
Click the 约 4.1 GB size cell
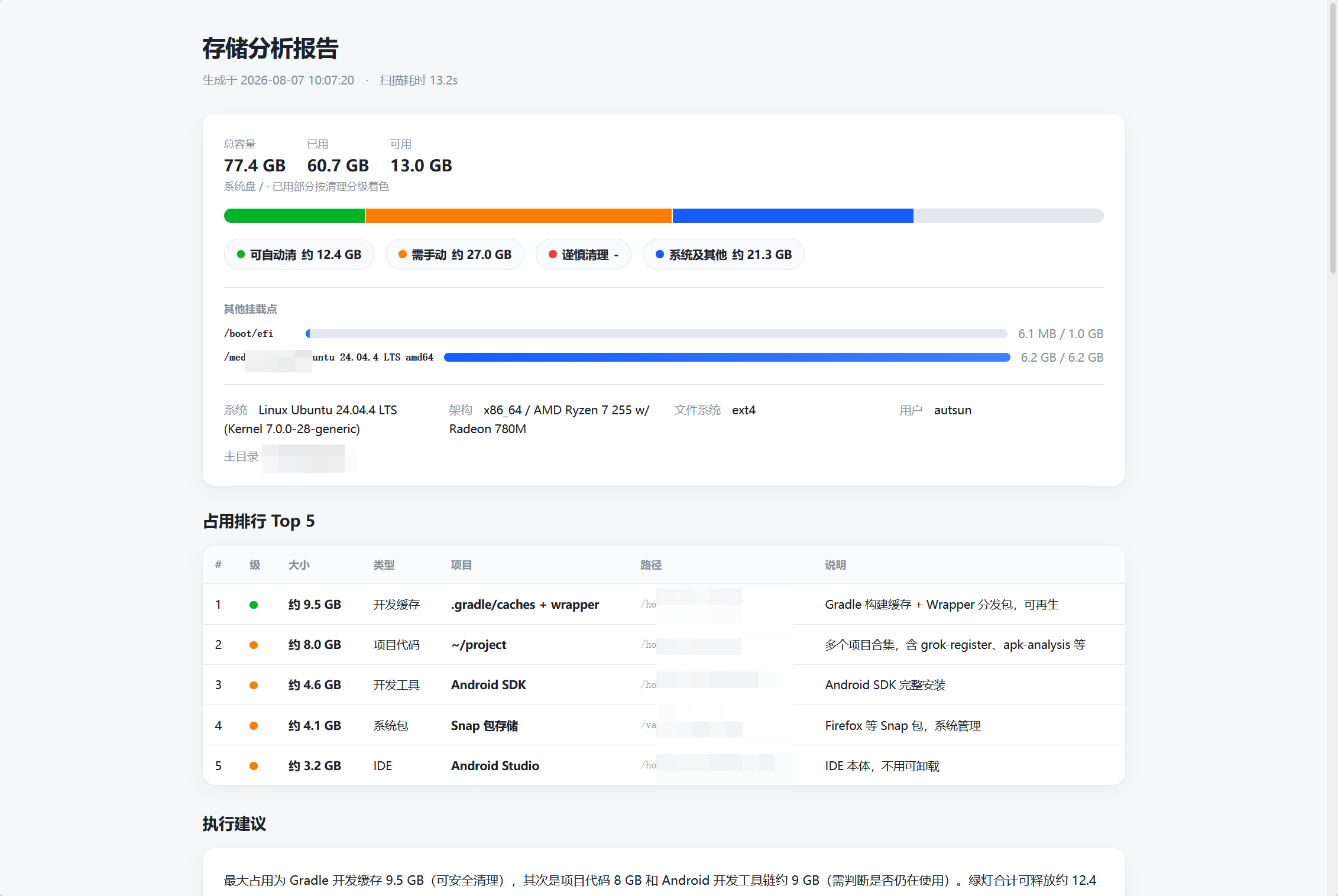(x=315, y=726)
